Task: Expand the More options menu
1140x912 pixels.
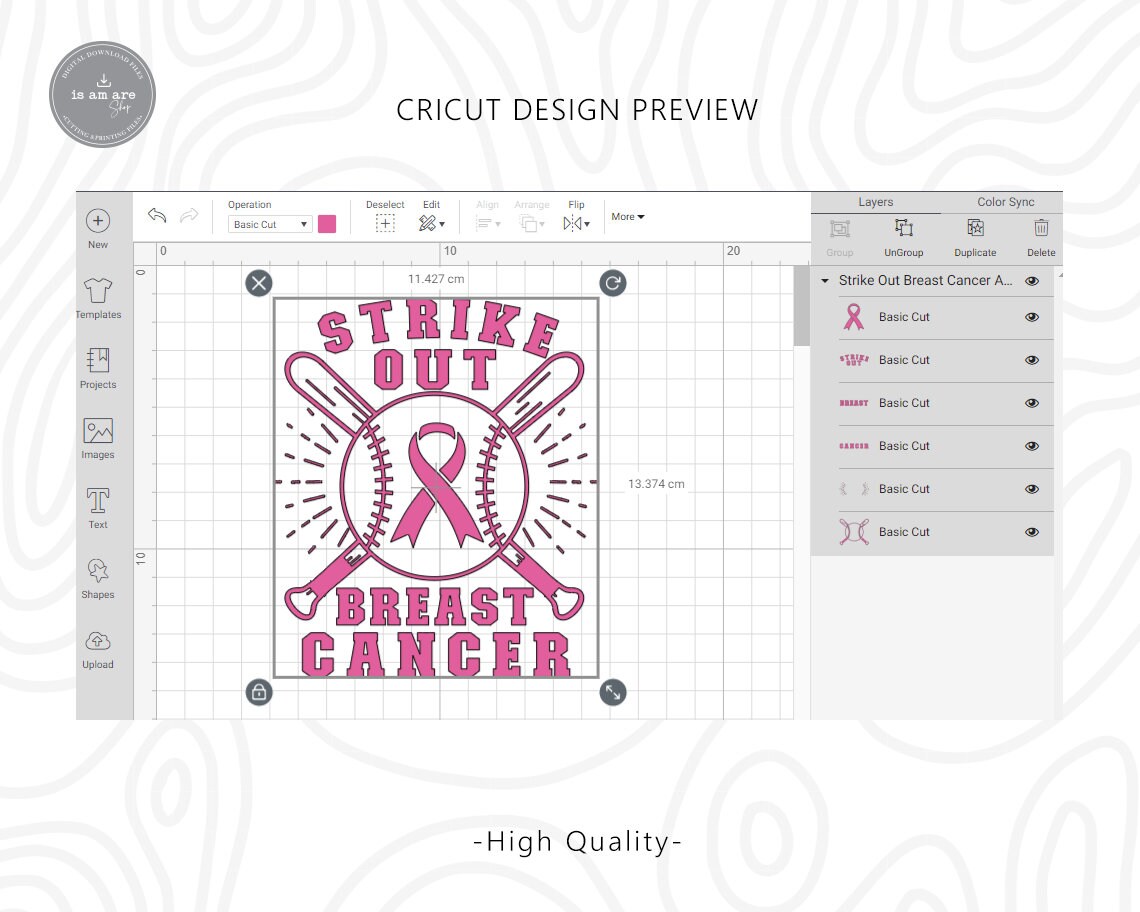Action: [x=627, y=216]
